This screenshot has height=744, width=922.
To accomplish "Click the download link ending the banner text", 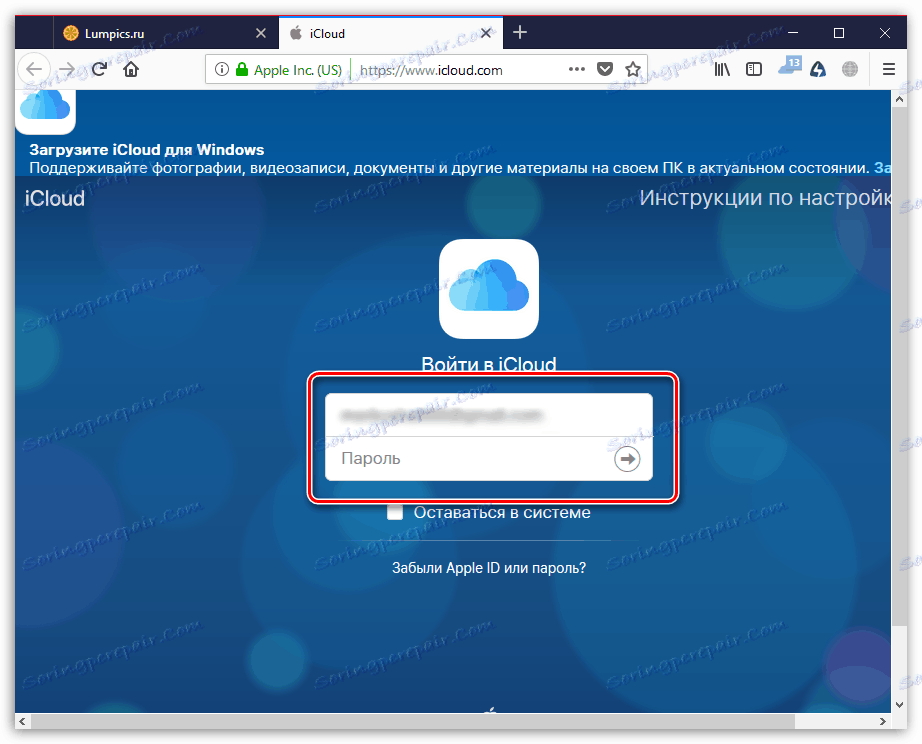I will point(882,168).
